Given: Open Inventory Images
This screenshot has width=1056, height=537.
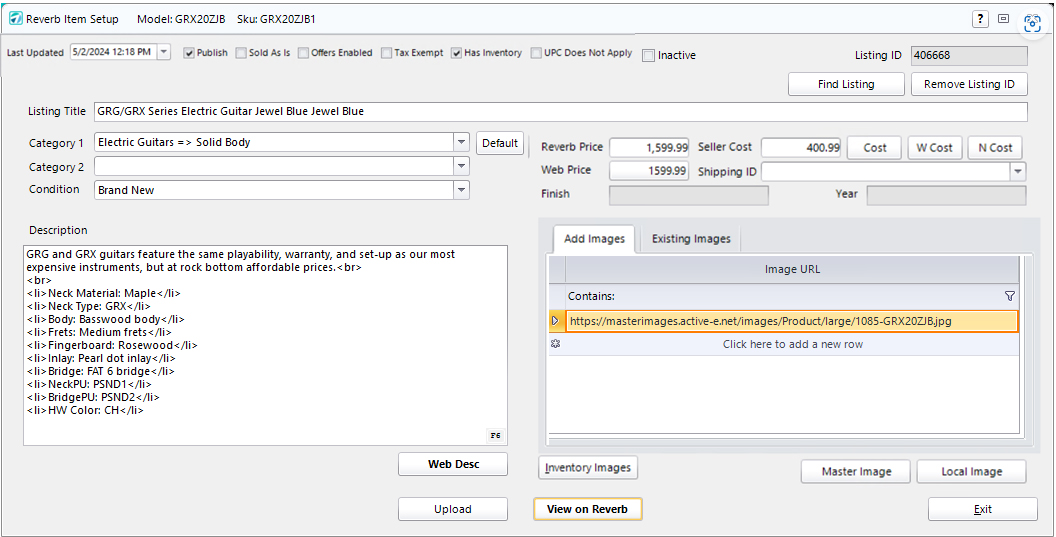Looking at the screenshot, I should [x=588, y=468].
